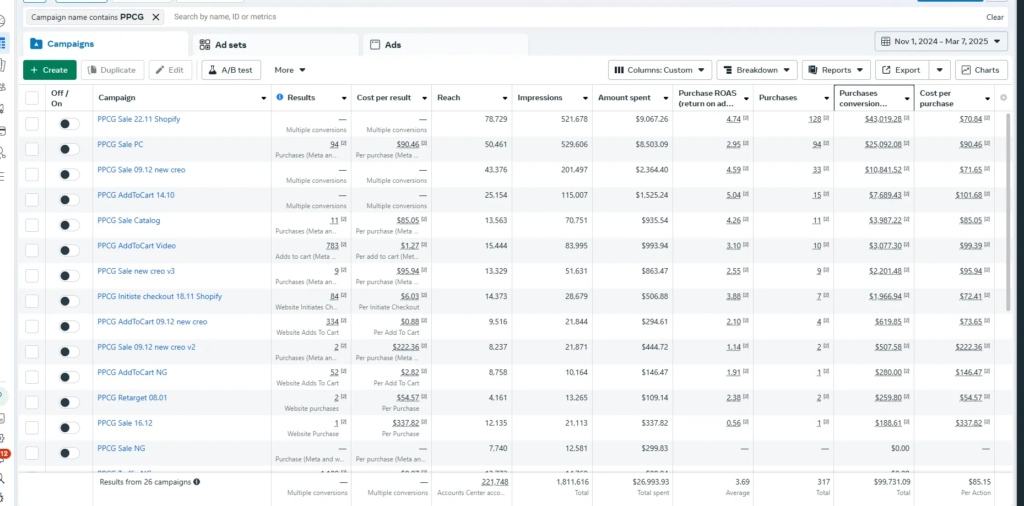Open the PPCG AddToCart 09.12 new creo link

[x=152, y=321]
